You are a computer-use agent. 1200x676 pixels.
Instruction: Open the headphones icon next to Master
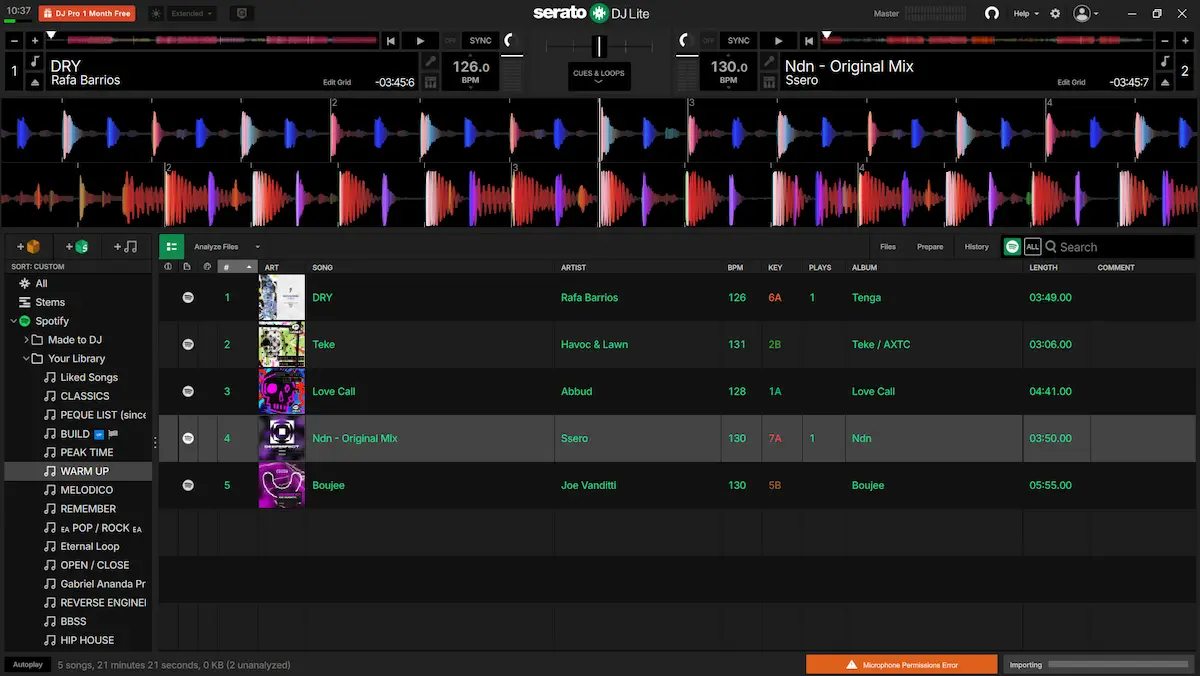click(992, 14)
